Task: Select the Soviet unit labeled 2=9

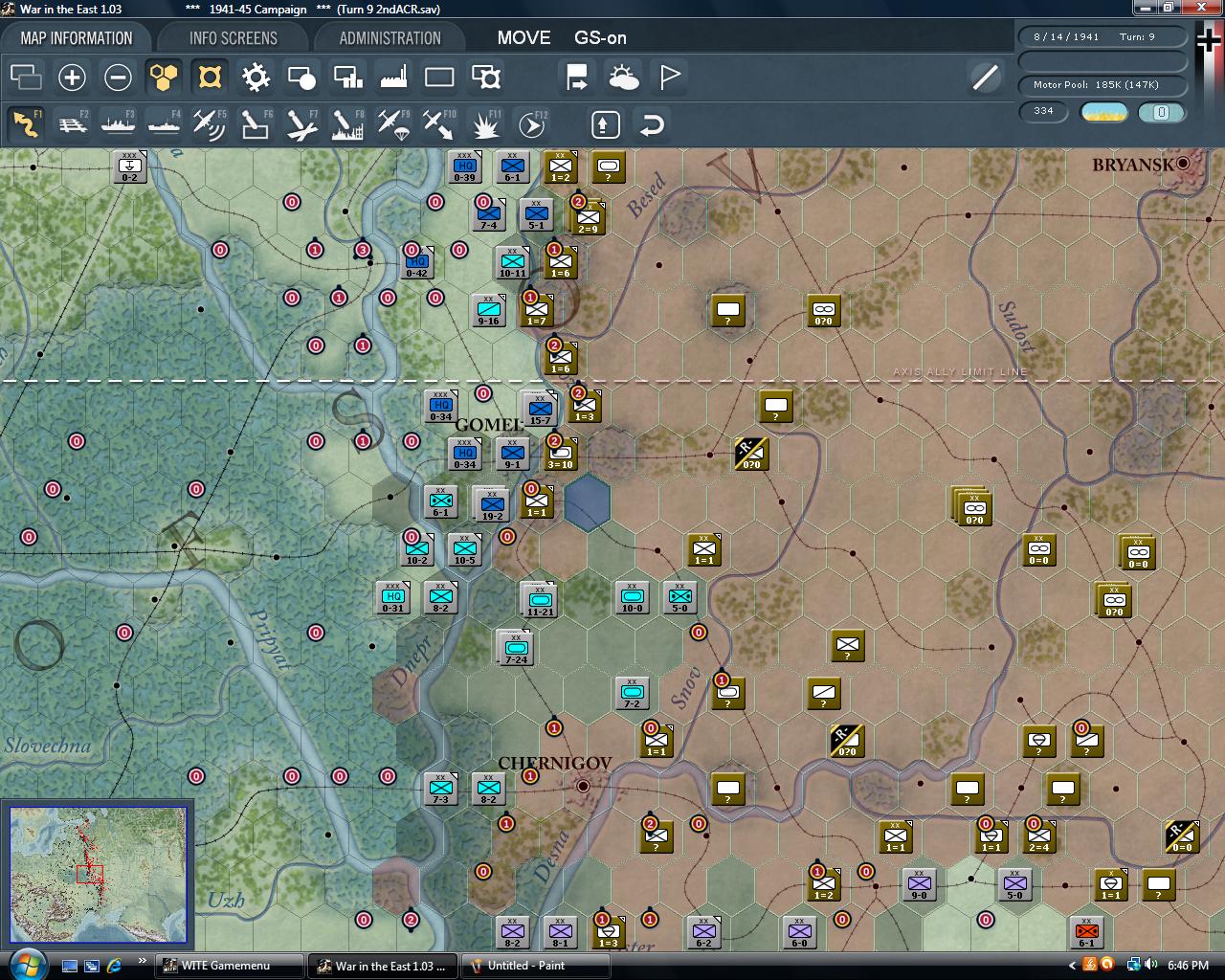Action: click(x=588, y=217)
